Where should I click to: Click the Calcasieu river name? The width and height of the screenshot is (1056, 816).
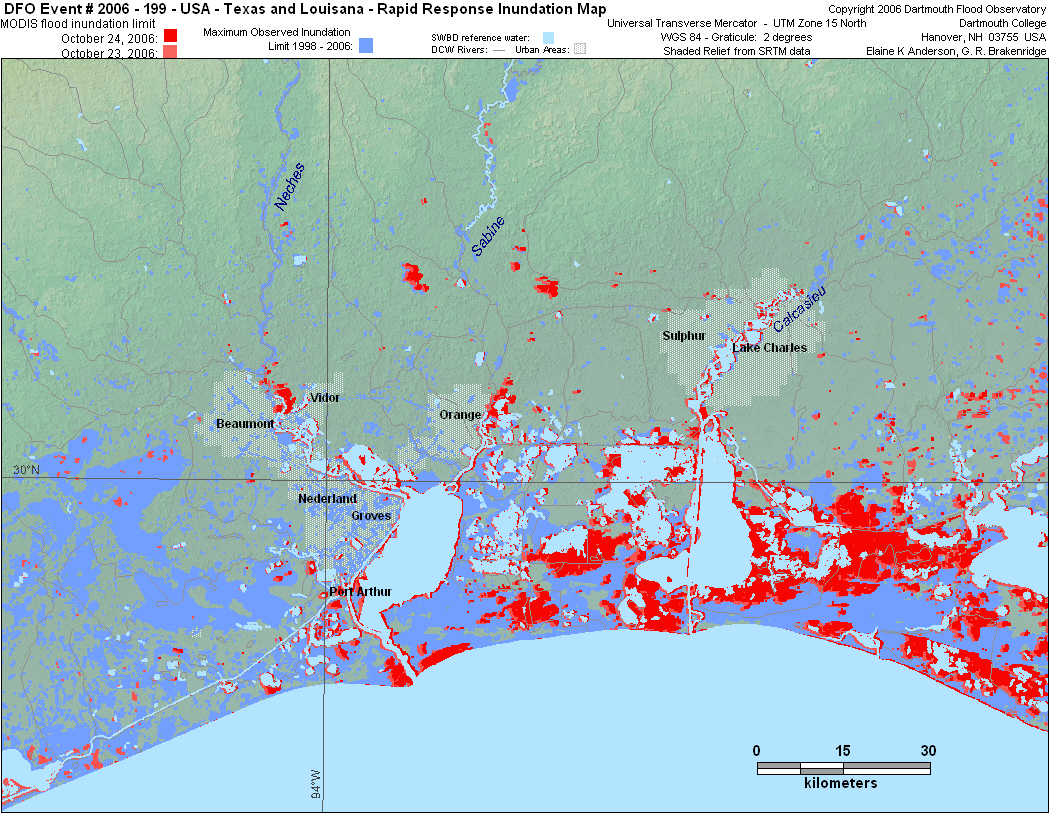(x=798, y=312)
